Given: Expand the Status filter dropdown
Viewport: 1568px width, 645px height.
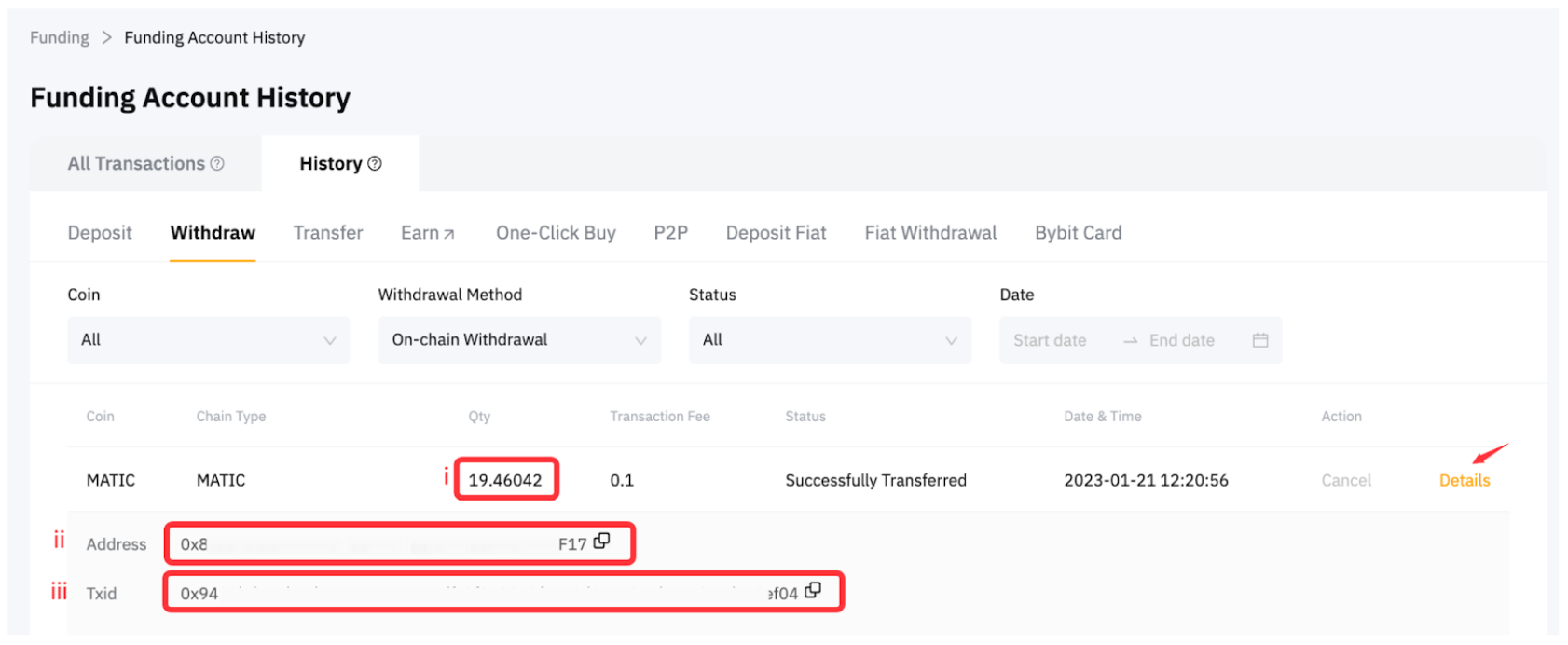Looking at the screenshot, I should click(x=829, y=340).
